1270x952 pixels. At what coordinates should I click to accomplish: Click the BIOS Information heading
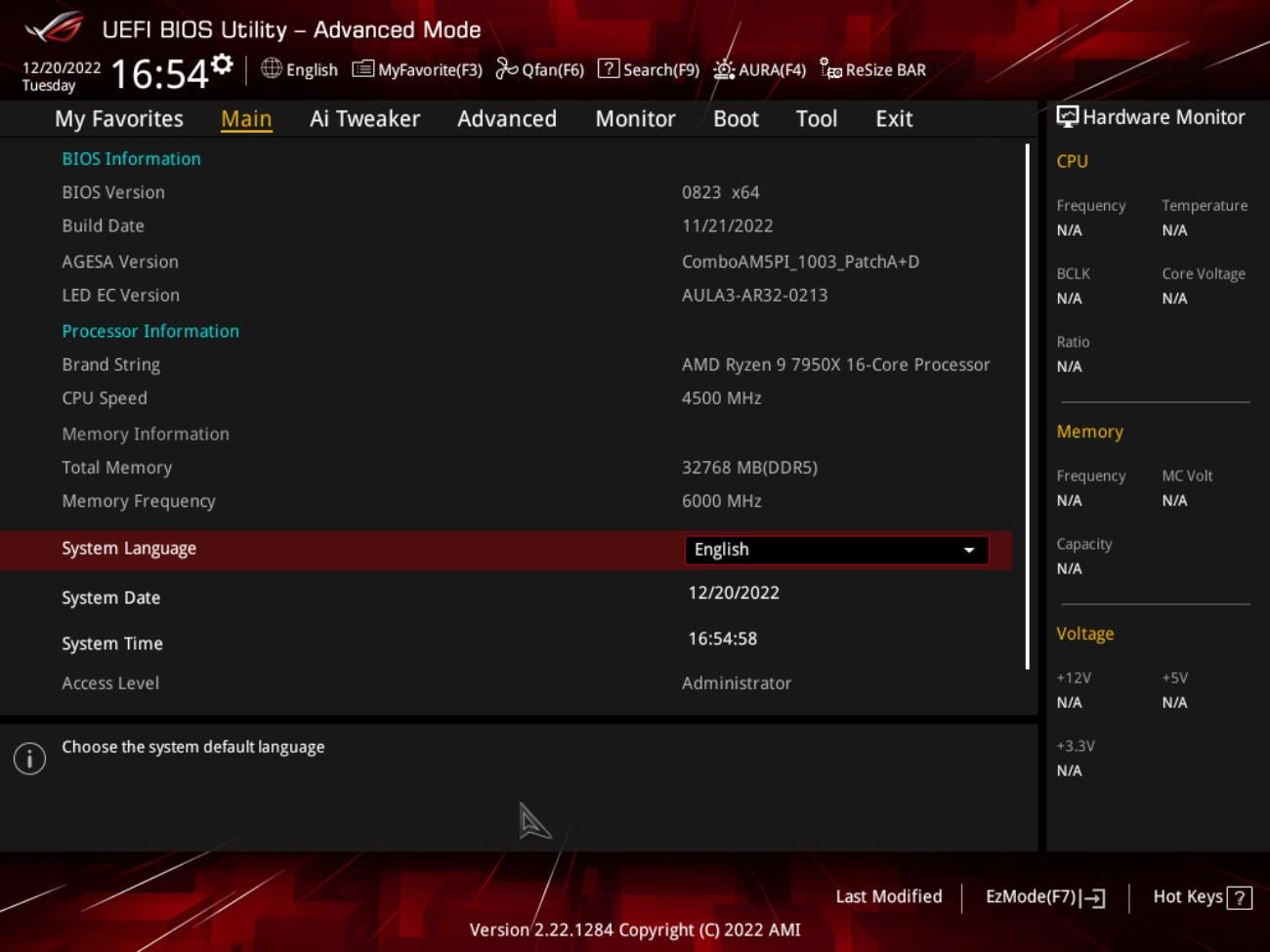pos(131,158)
